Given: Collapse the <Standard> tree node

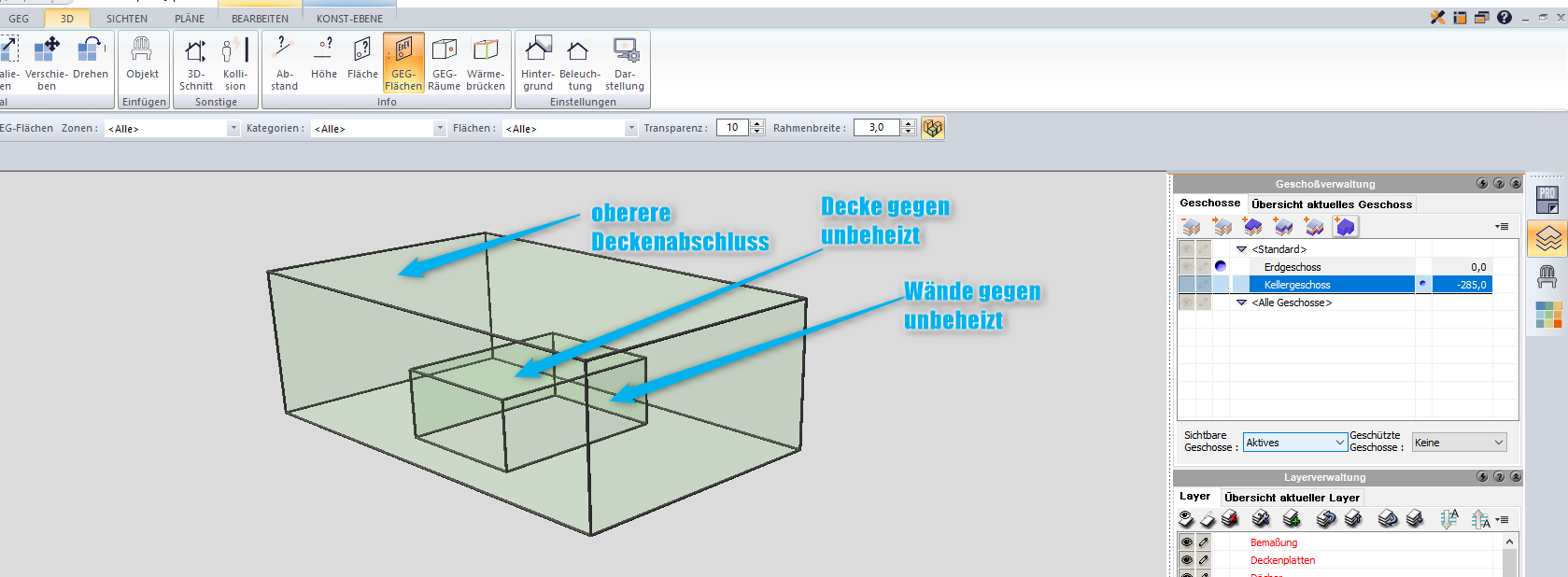Looking at the screenshot, I should (x=1241, y=249).
